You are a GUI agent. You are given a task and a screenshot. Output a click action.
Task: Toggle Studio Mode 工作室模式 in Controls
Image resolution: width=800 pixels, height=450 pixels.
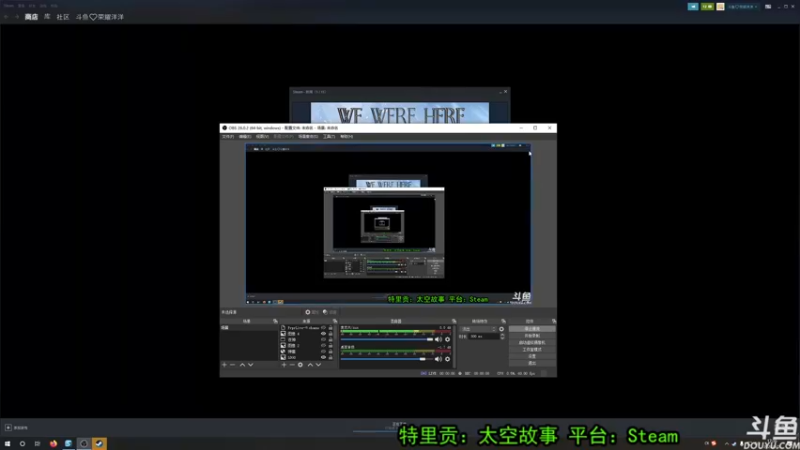coord(532,349)
